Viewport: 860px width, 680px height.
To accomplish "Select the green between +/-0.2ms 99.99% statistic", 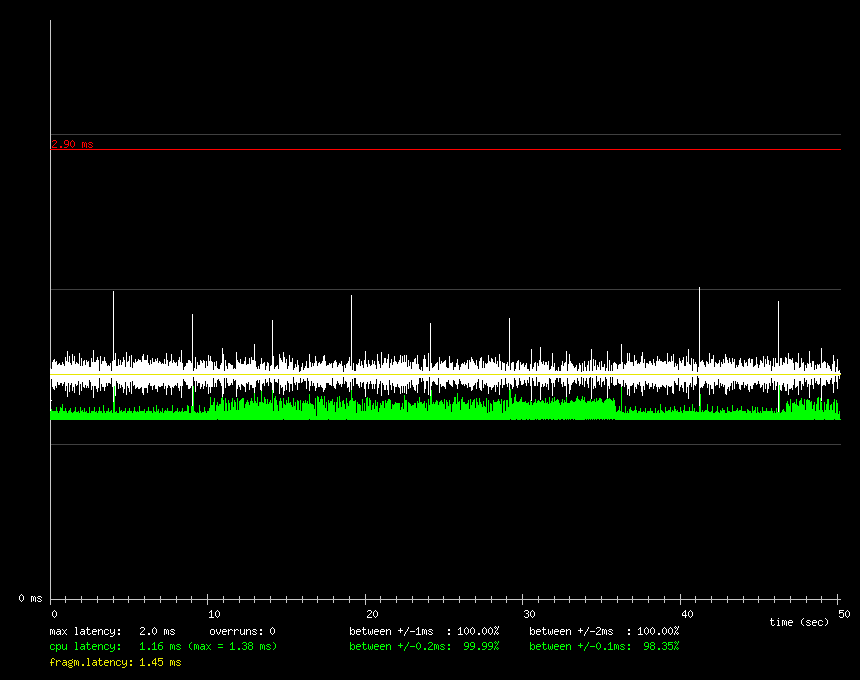I will coord(424,646).
